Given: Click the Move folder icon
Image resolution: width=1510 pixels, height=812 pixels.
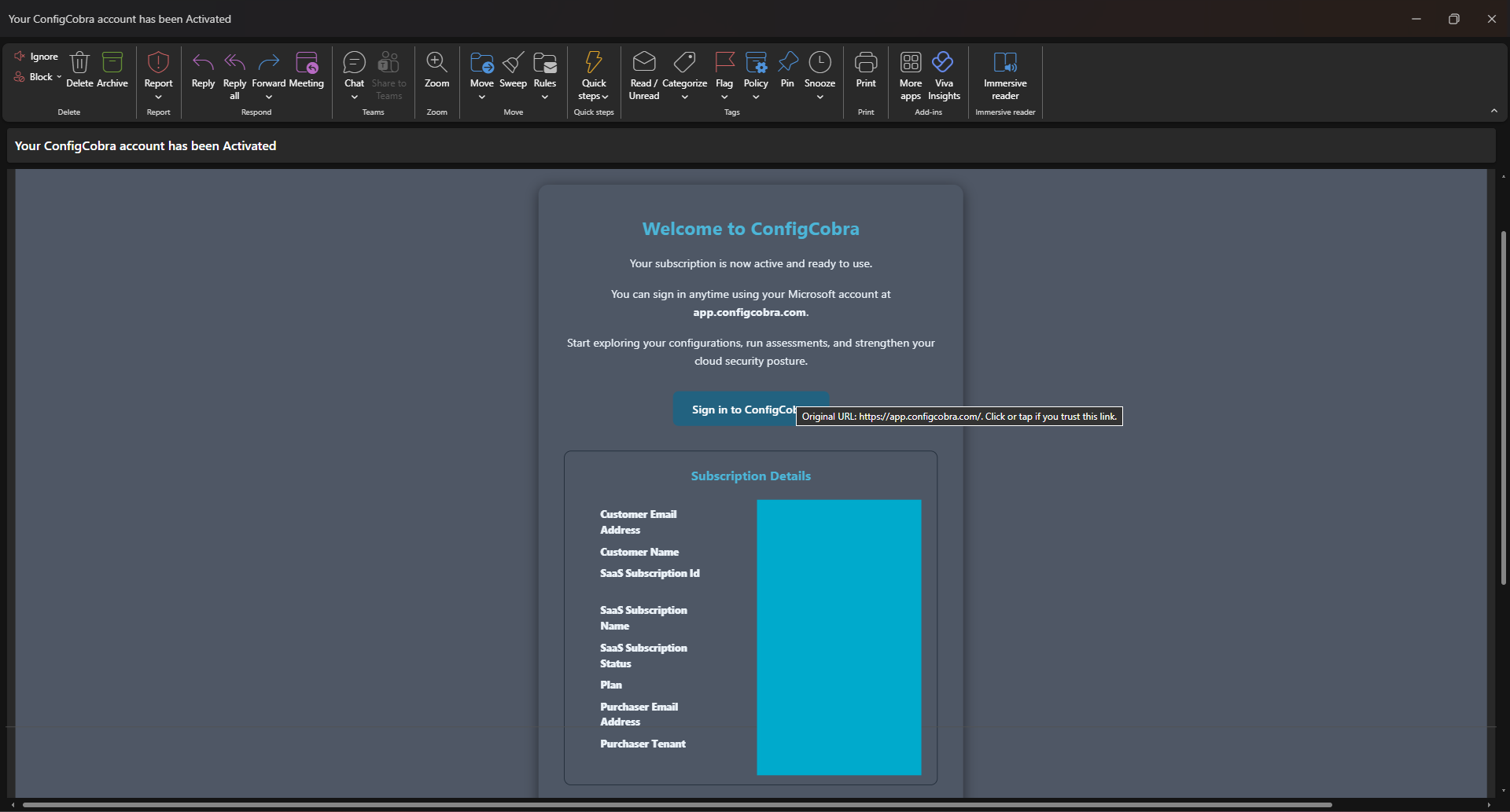Looking at the screenshot, I should coord(481,62).
